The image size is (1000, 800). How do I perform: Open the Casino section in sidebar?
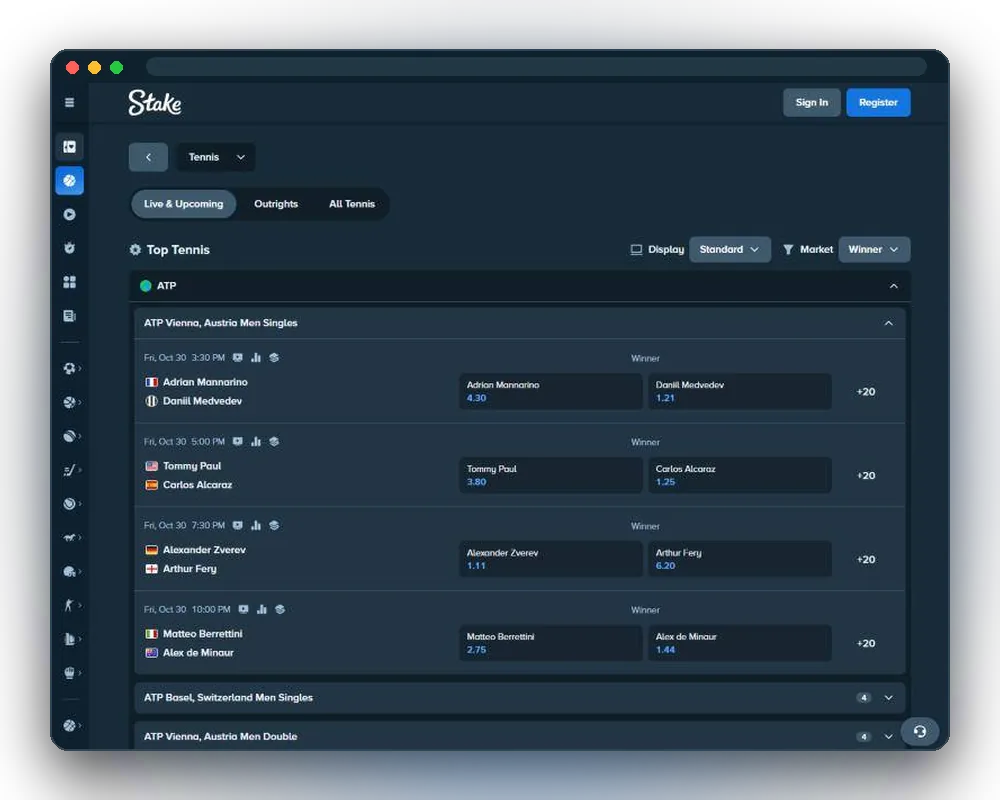click(70, 147)
